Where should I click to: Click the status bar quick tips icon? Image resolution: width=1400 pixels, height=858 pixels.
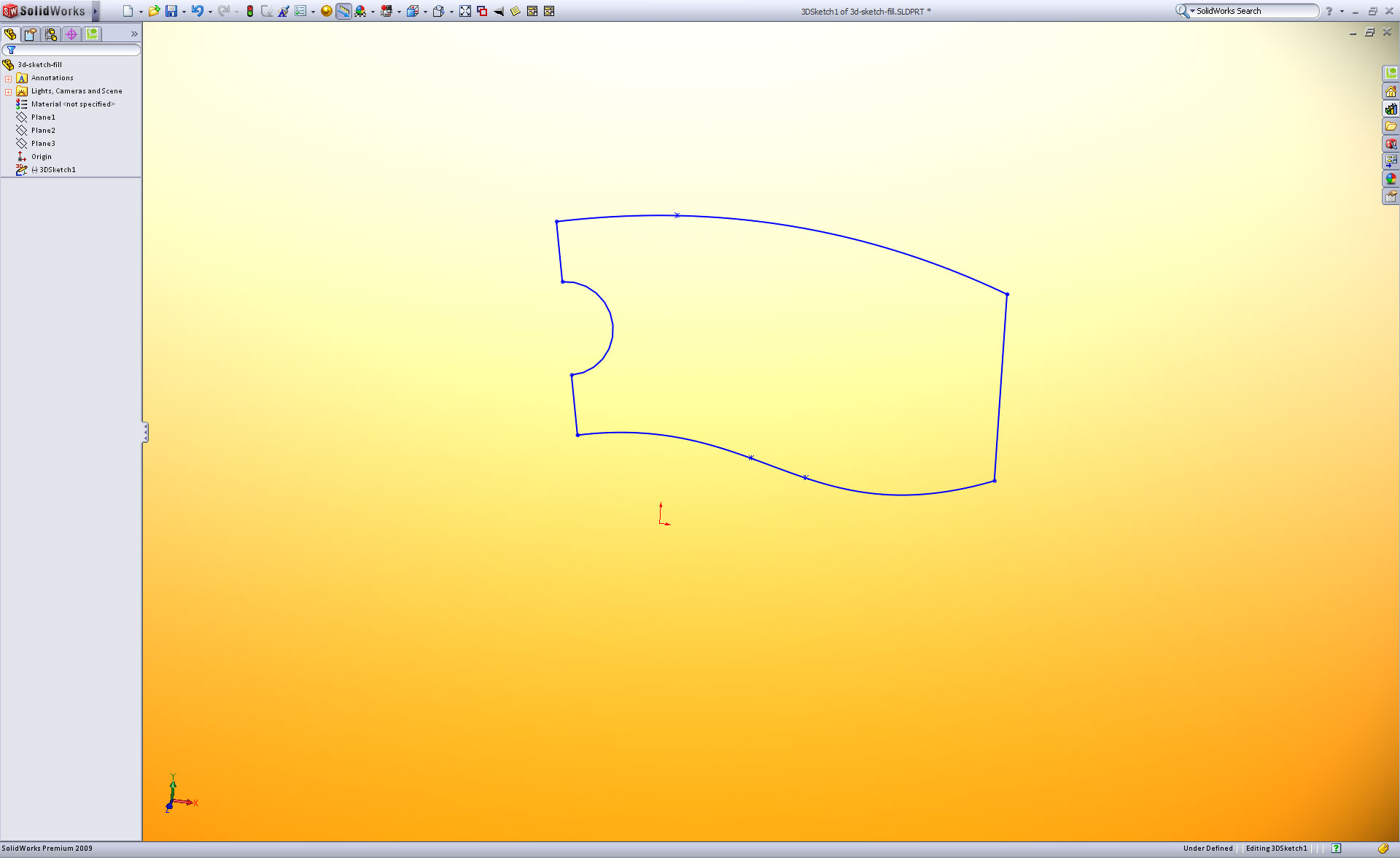(x=1336, y=848)
